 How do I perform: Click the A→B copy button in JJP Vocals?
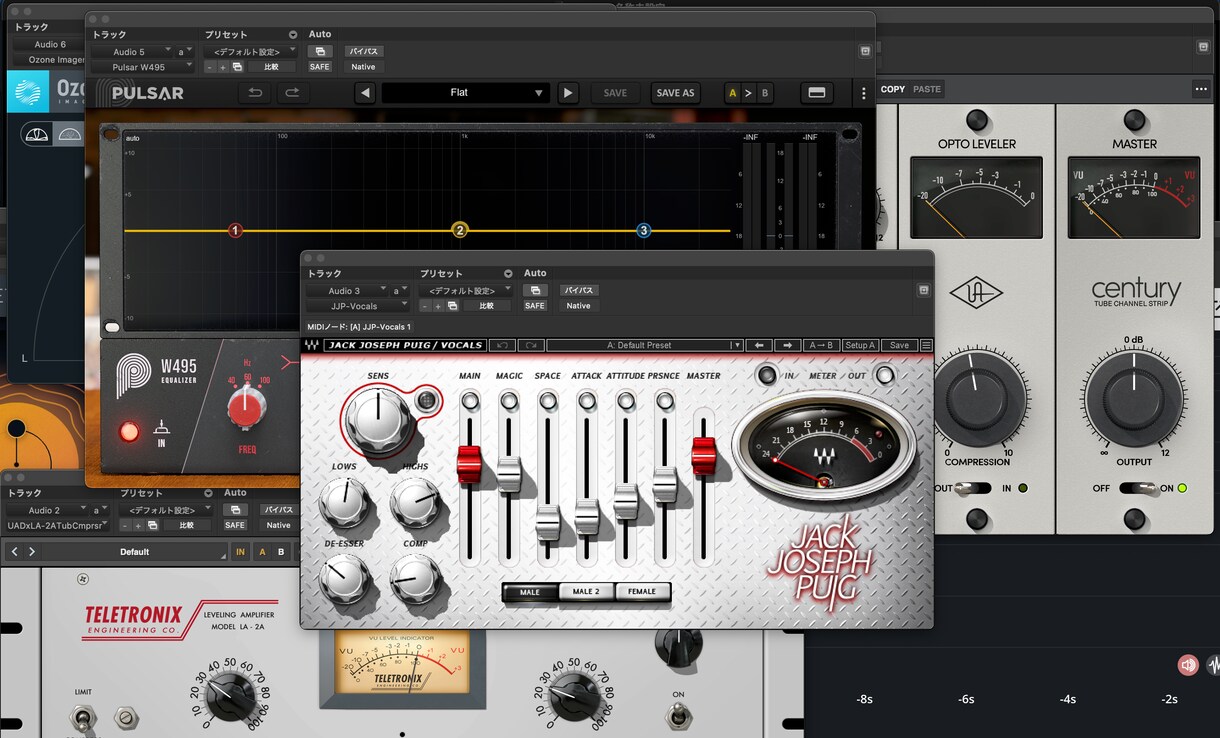click(821, 345)
